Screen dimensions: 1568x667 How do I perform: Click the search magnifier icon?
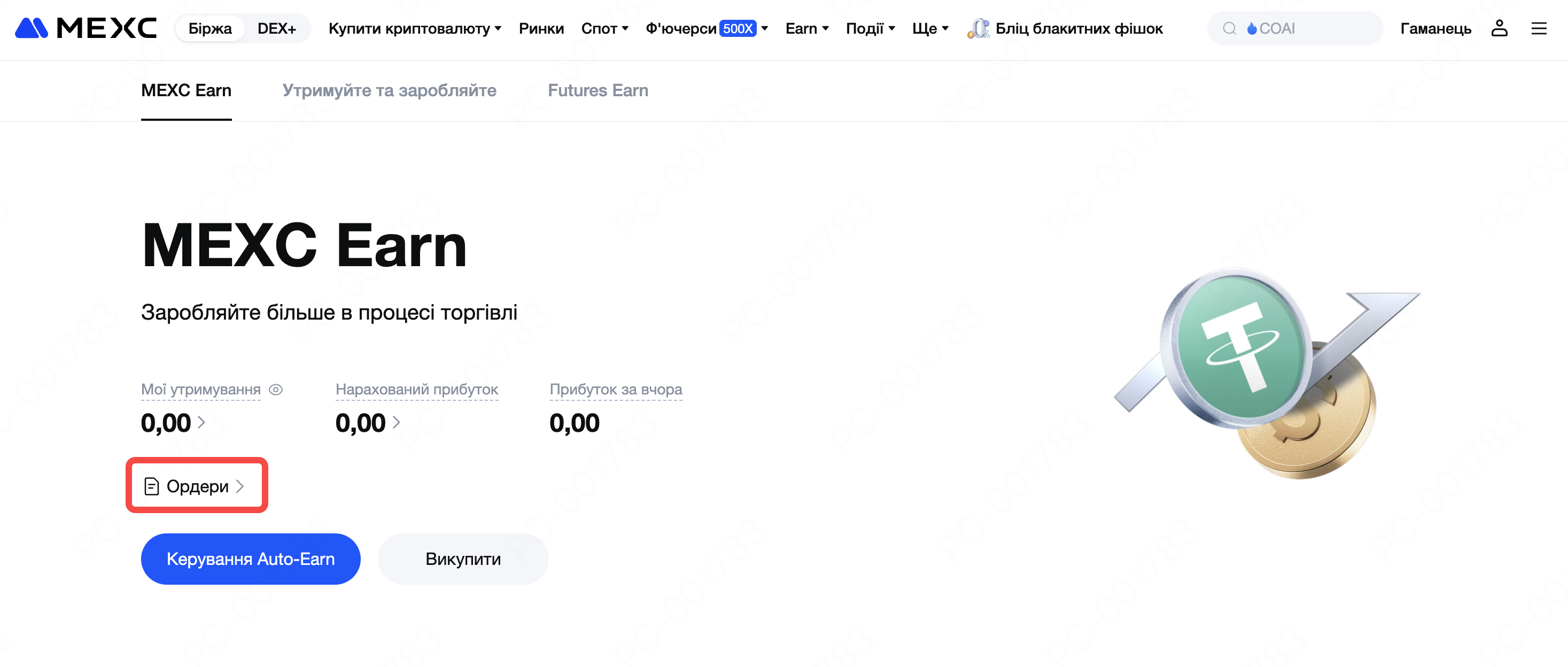1229,28
